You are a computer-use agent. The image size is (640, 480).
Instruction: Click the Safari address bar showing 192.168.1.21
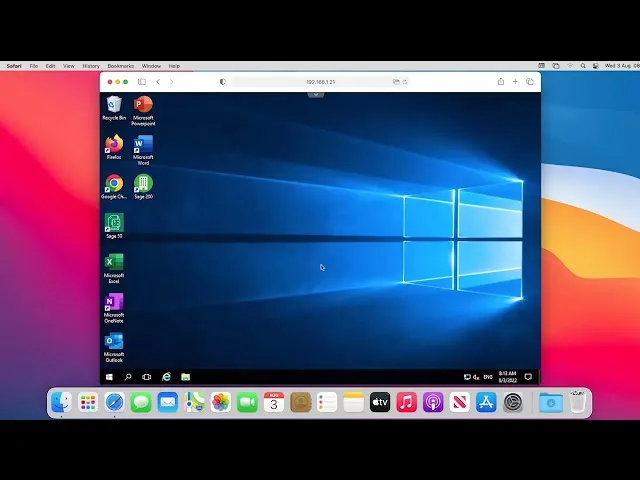(x=320, y=82)
